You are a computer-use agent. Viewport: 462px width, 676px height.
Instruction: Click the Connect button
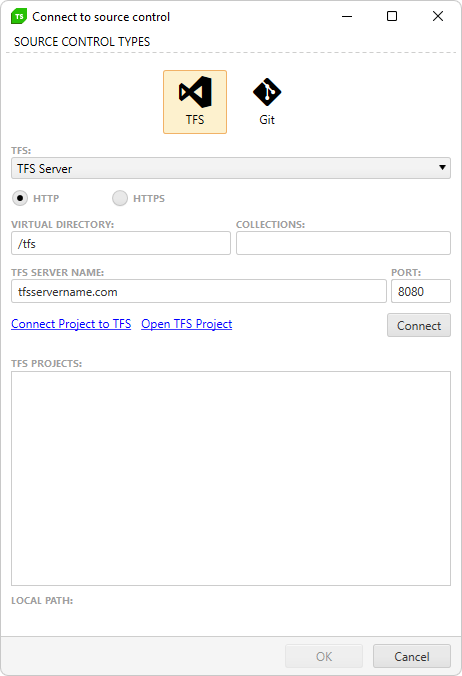click(418, 325)
